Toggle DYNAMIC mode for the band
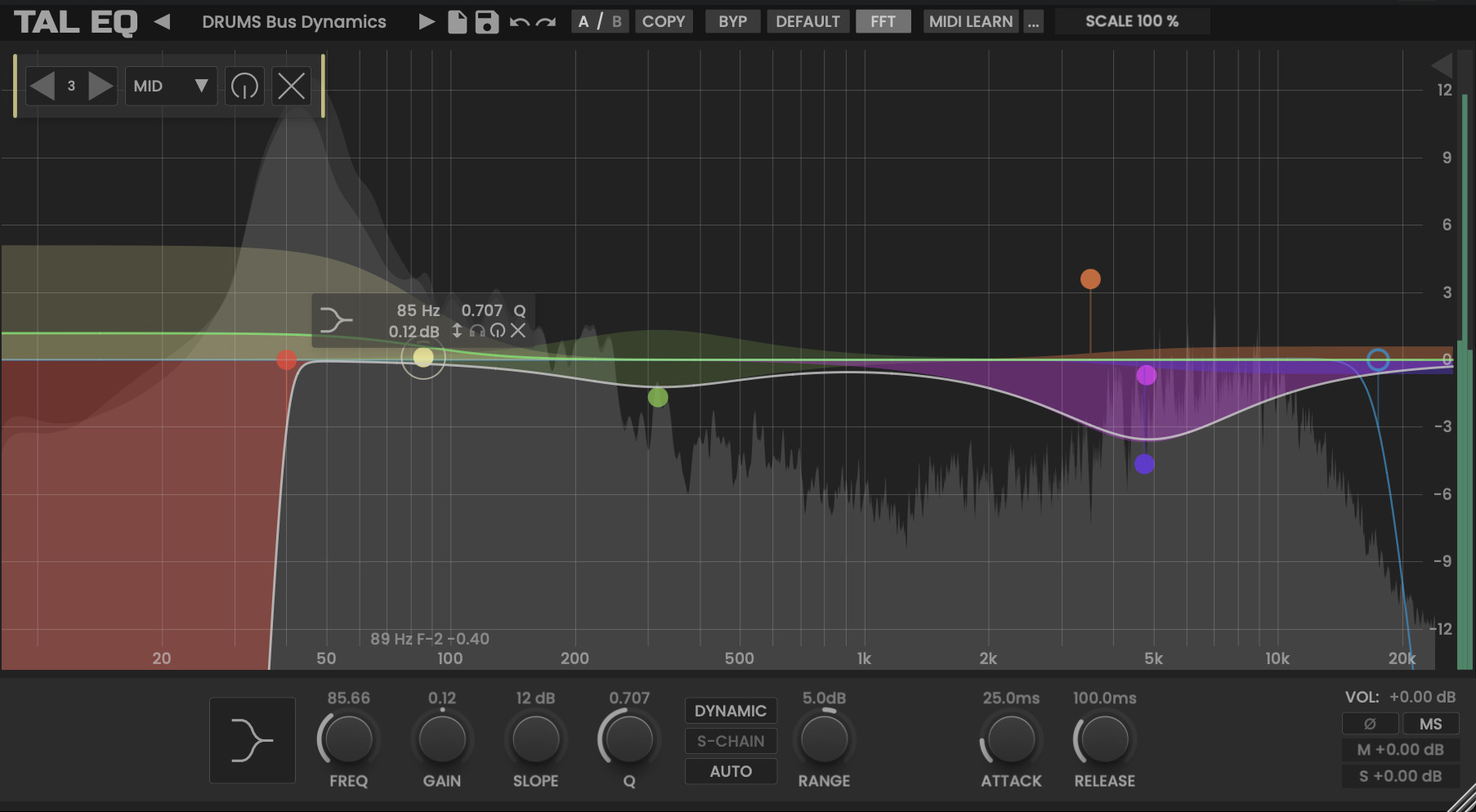Viewport: 1476px width, 812px height. (730, 711)
